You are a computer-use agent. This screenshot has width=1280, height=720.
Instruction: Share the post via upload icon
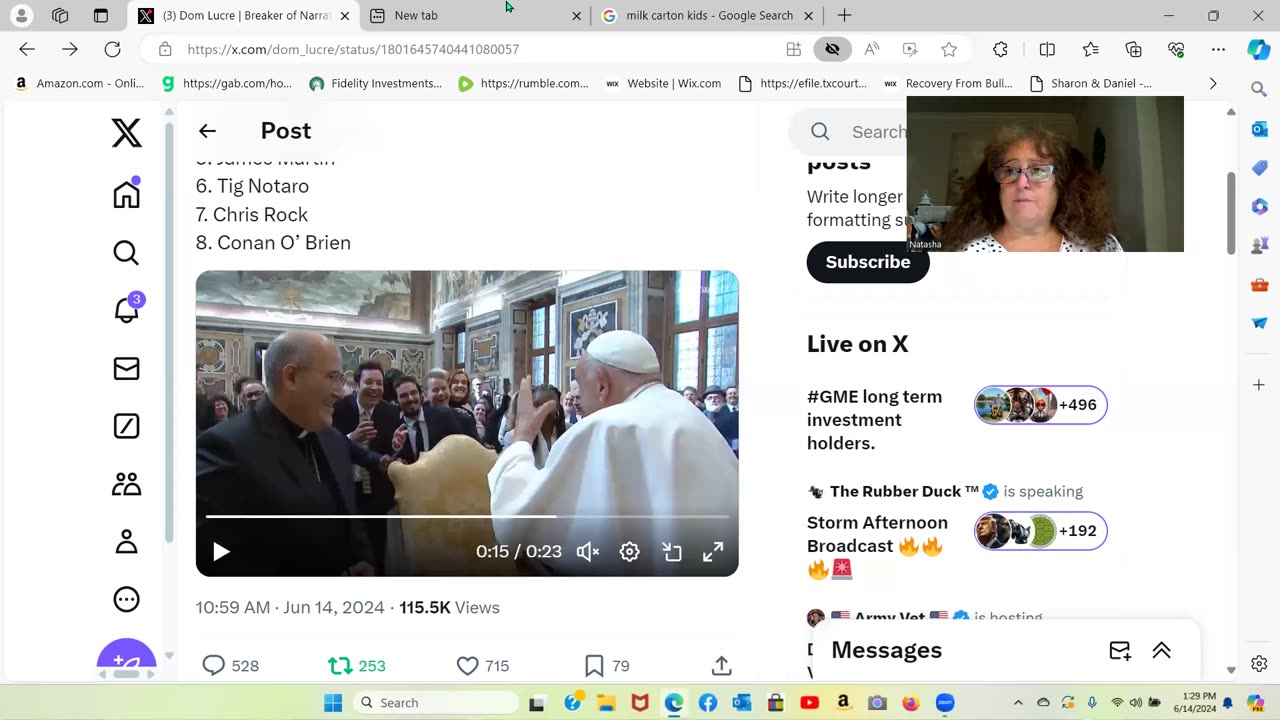[722, 666]
